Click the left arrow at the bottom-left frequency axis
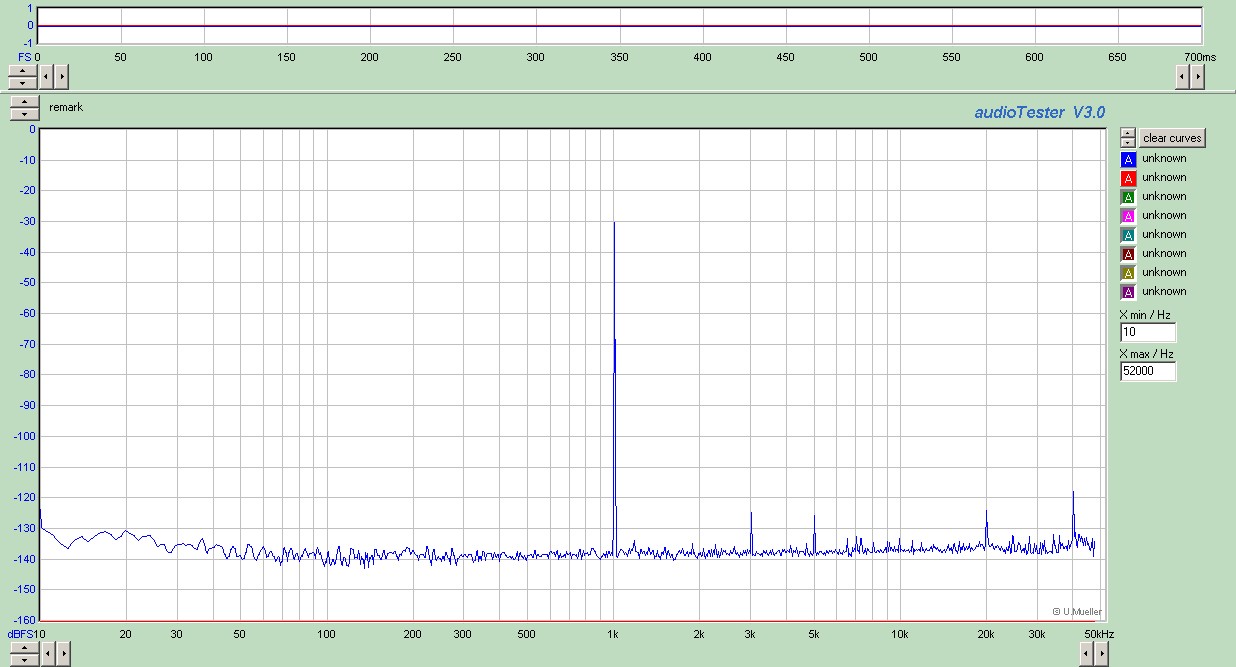Screen dimensions: 1236x667 point(47,654)
